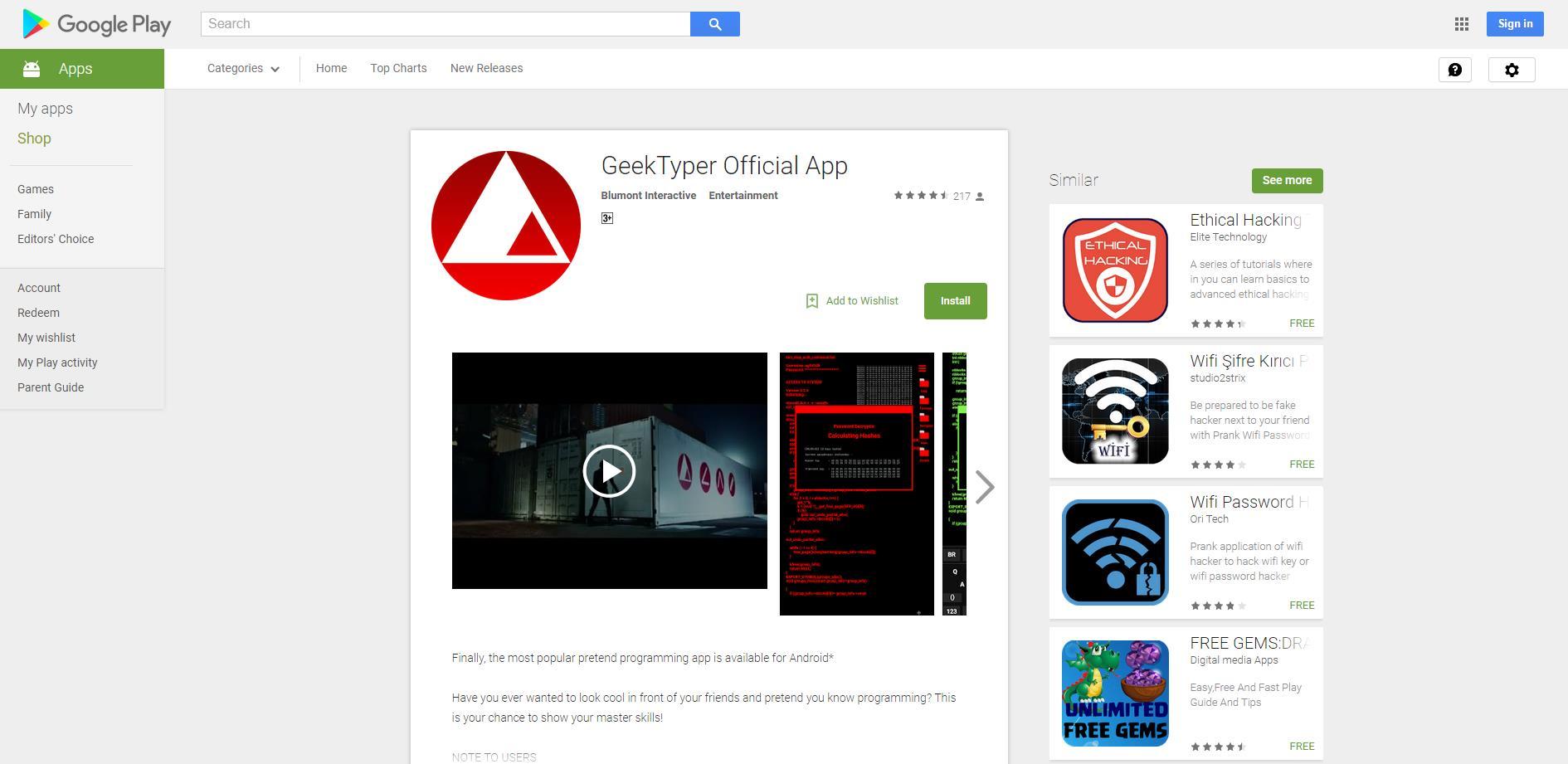Click the GeekTyper Official App title
This screenshot has width=1568, height=764.
(x=724, y=166)
